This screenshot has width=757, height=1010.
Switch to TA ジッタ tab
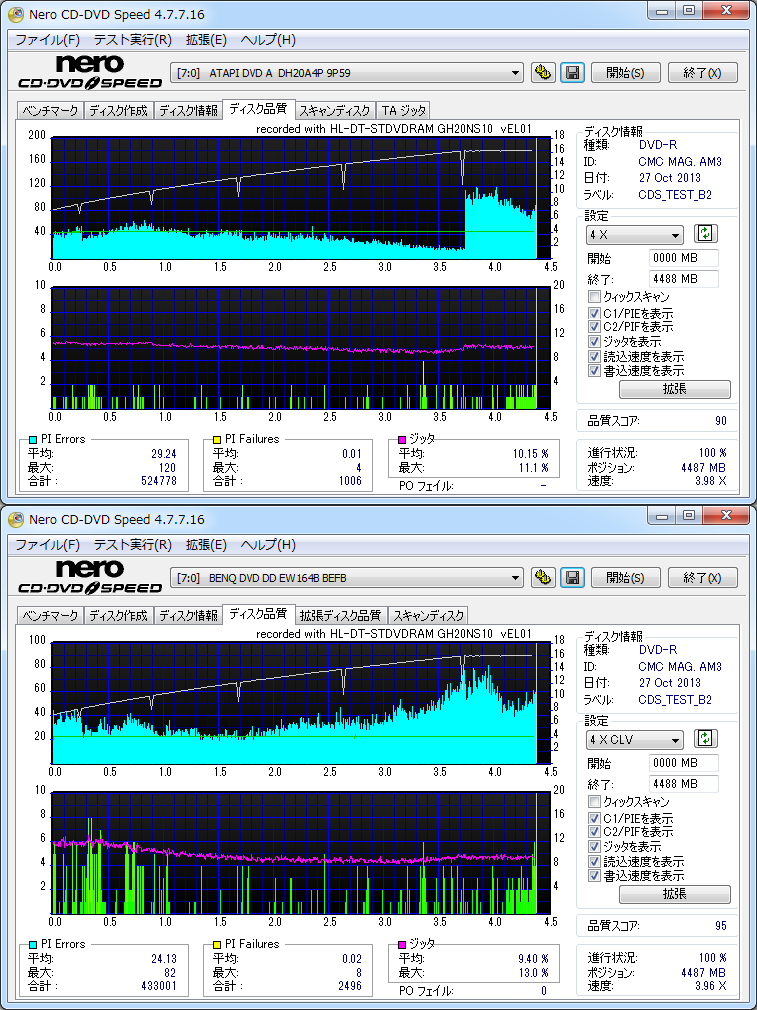point(403,111)
